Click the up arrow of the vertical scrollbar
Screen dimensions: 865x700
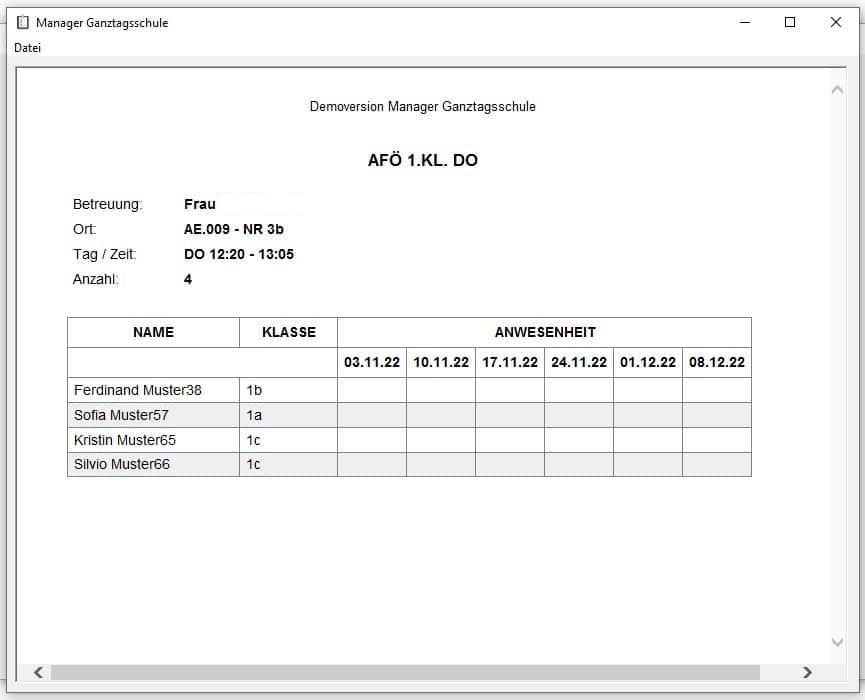point(838,88)
